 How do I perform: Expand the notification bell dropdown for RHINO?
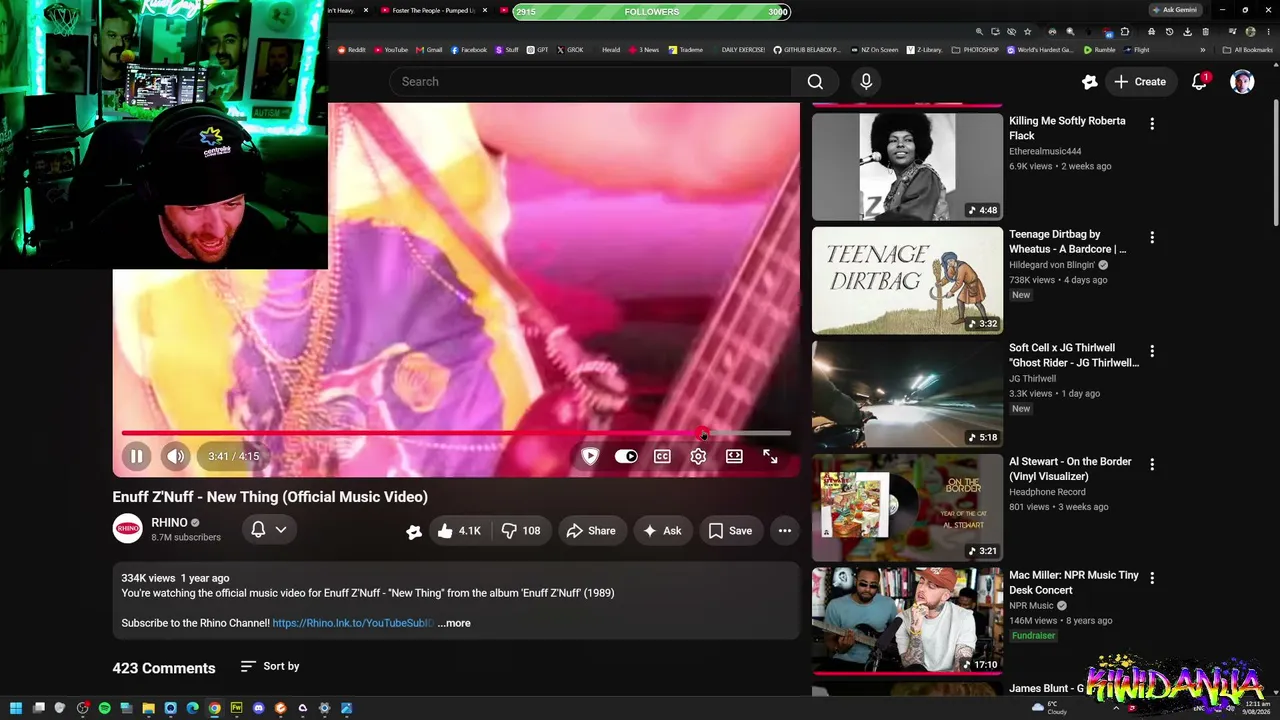[268, 530]
